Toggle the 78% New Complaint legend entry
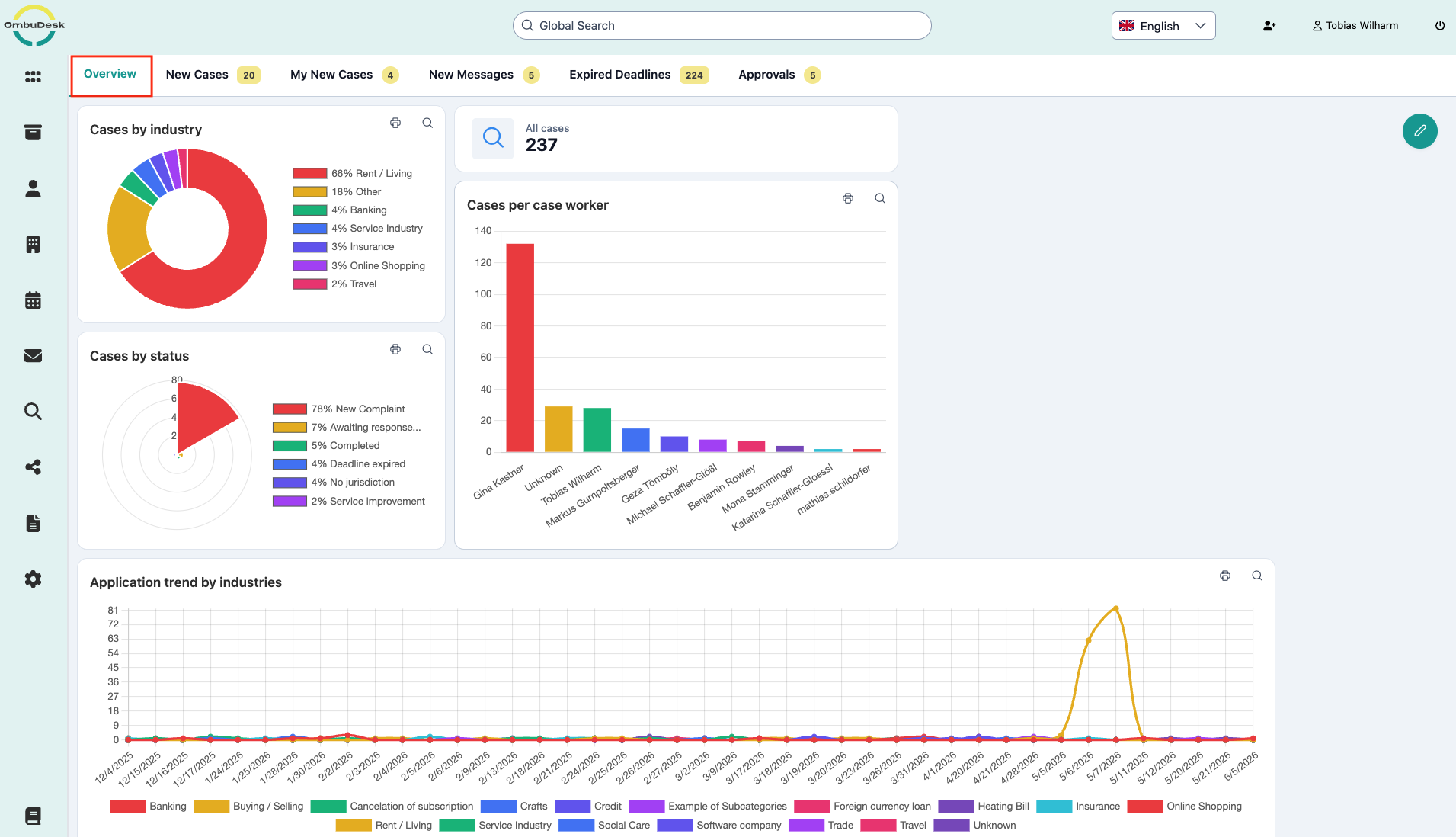This screenshot has width=1456, height=837. 339,409
